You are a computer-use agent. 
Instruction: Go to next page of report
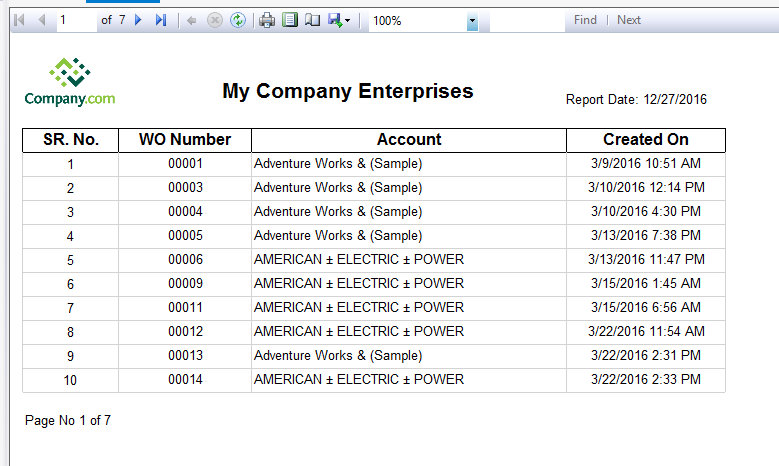pyautogui.click(x=138, y=20)
